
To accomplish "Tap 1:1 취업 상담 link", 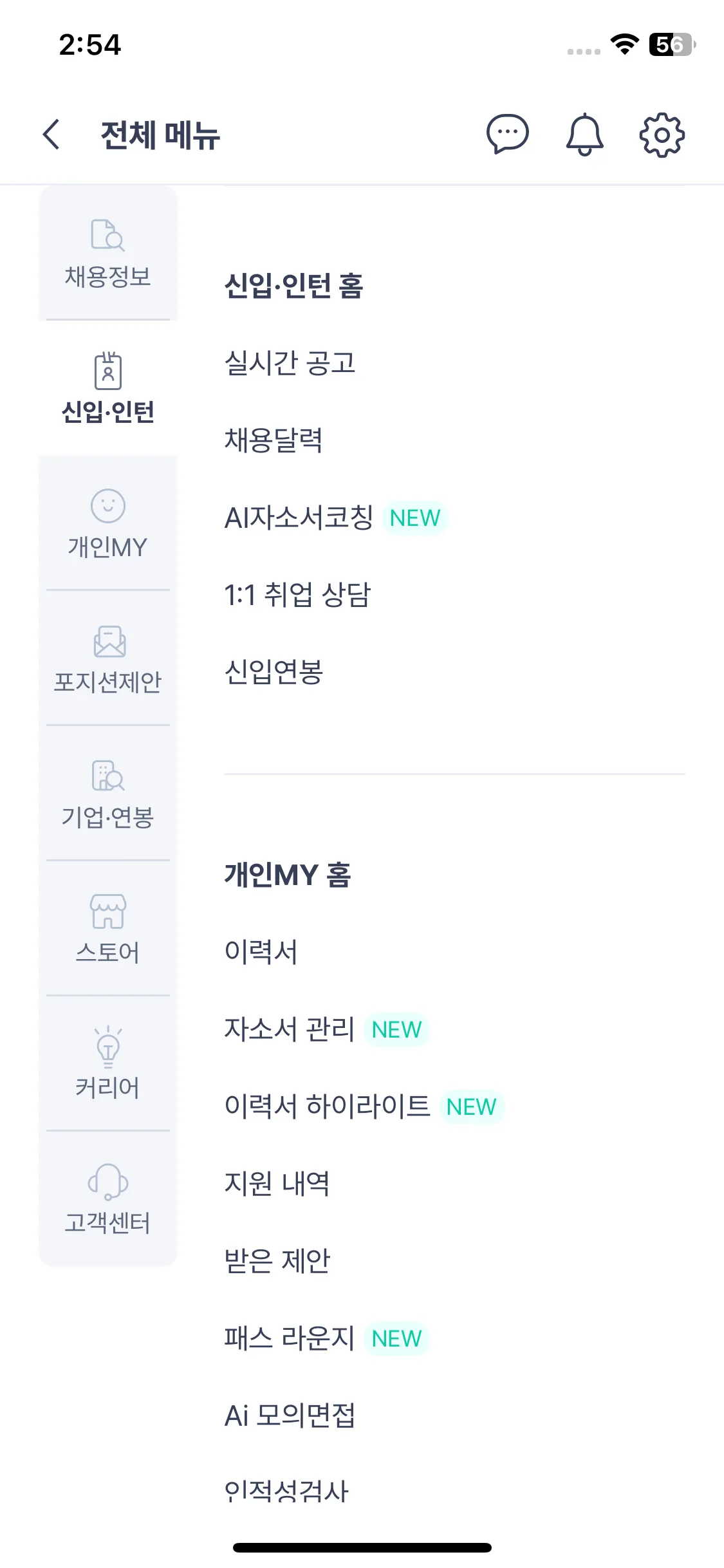I will point(297,595).
